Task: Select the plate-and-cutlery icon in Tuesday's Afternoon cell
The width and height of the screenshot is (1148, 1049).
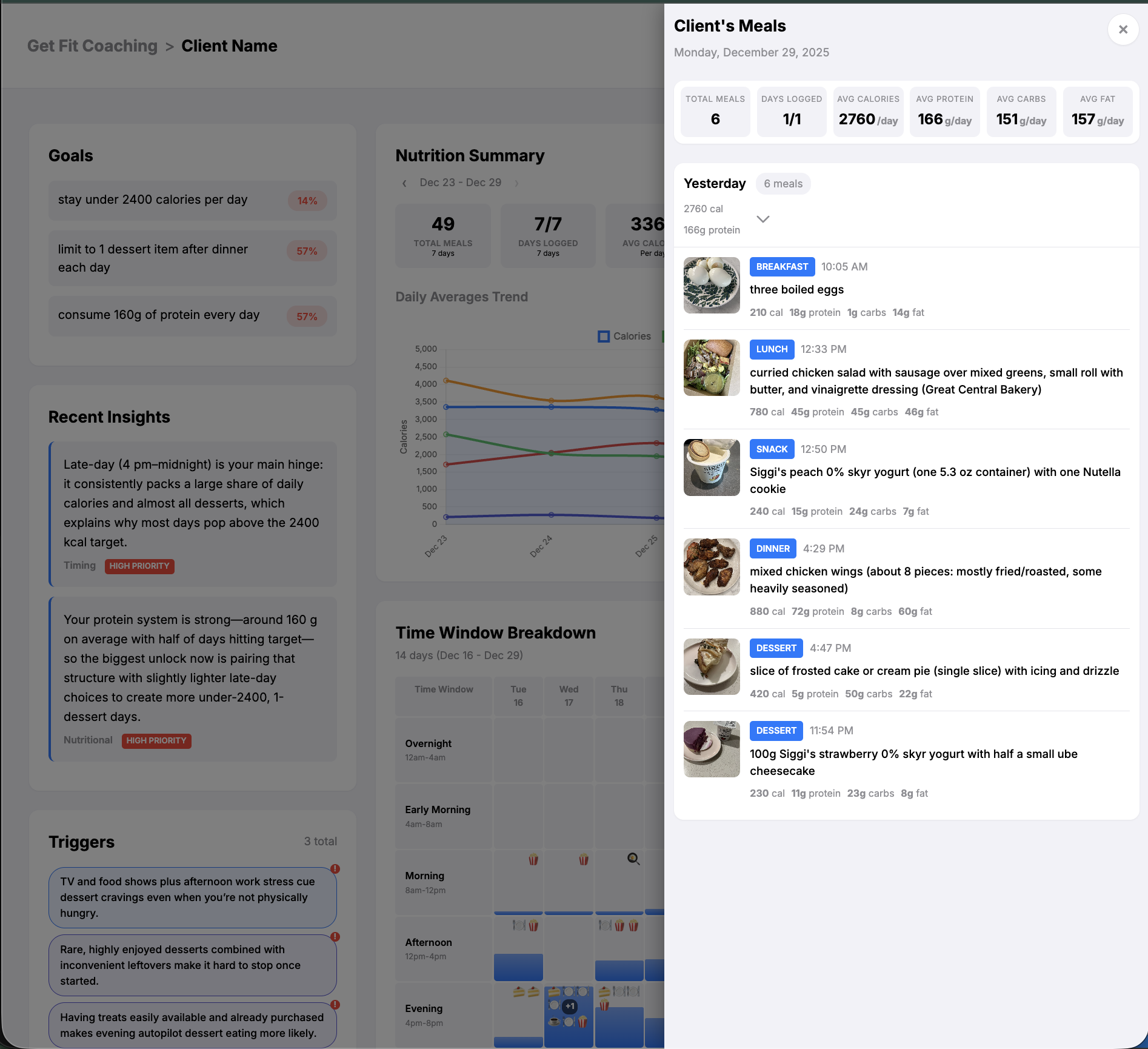Action: click(x=519, y=925)
